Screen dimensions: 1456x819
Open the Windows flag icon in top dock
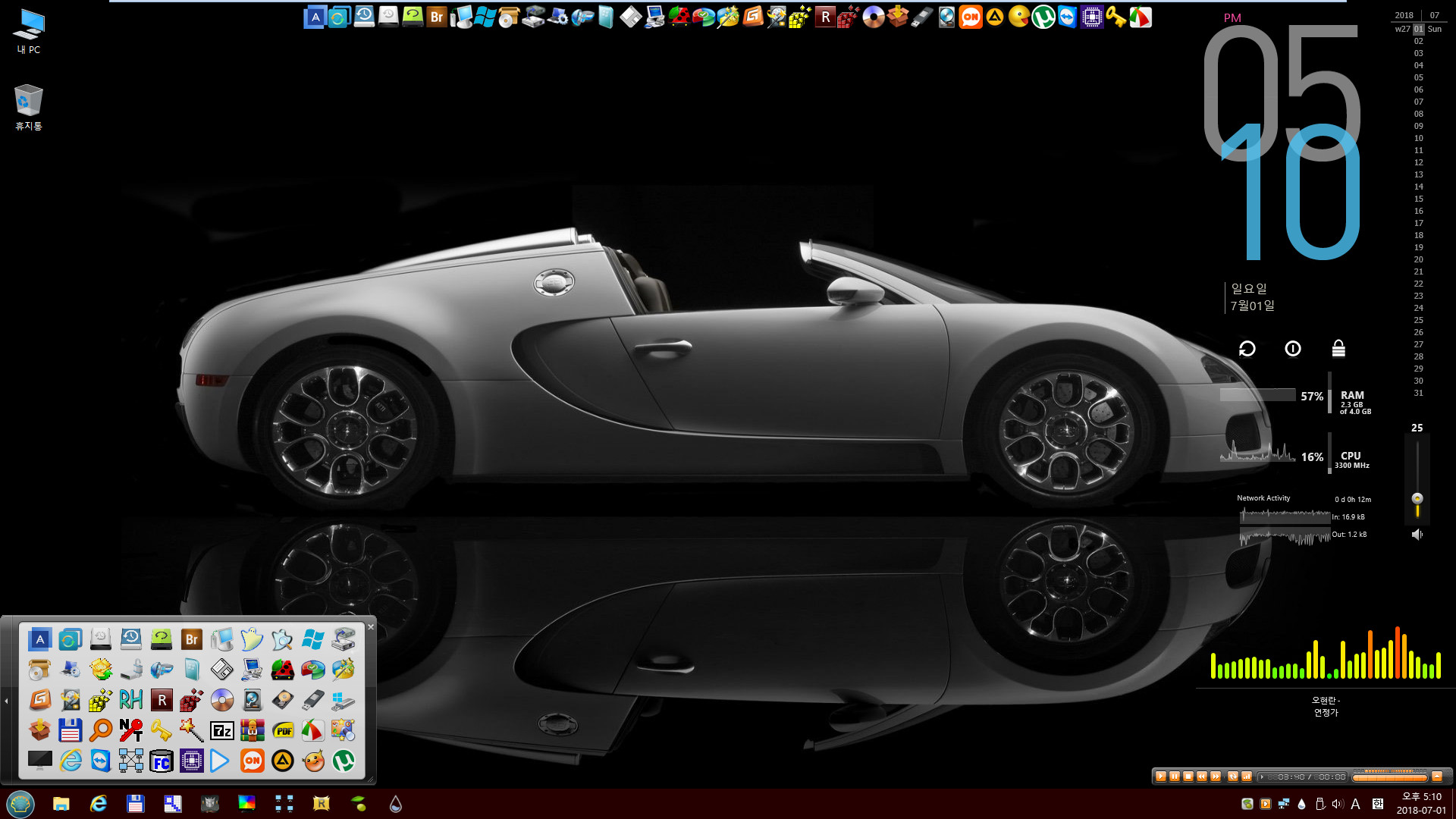[485, 17]
